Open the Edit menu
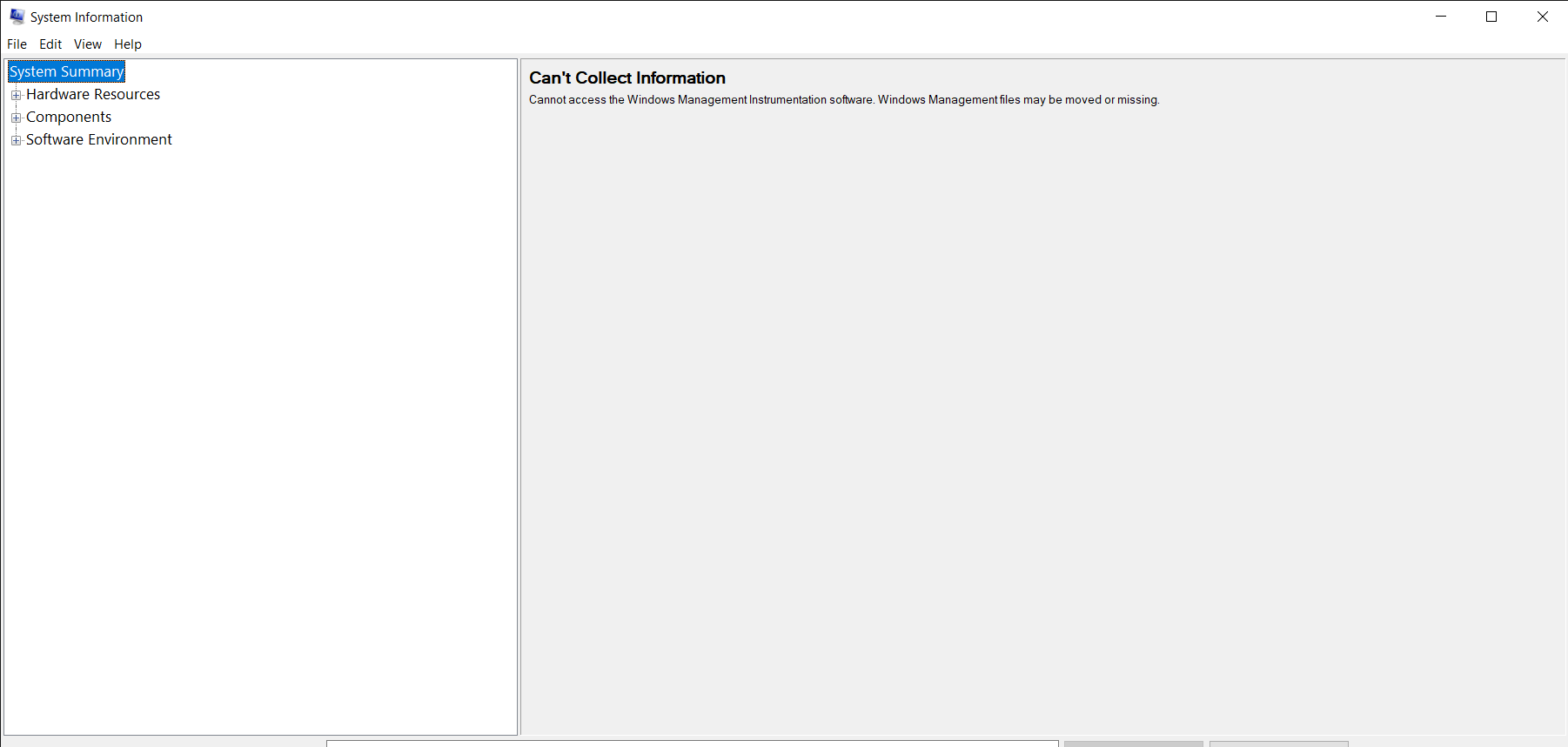This screenshot has height=747, width=1568. 50,44
